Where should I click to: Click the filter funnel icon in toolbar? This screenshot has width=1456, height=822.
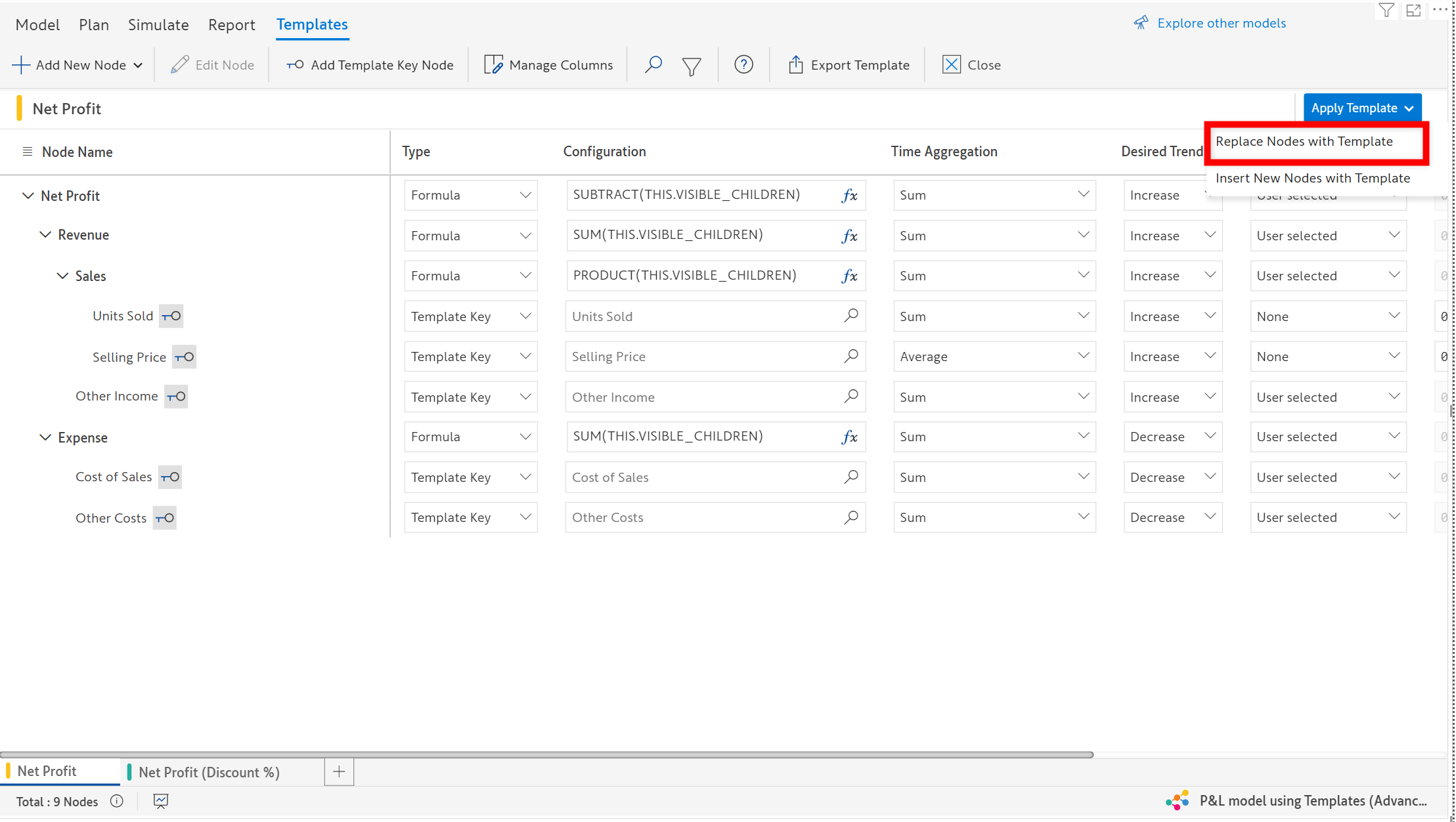[692, 66]
